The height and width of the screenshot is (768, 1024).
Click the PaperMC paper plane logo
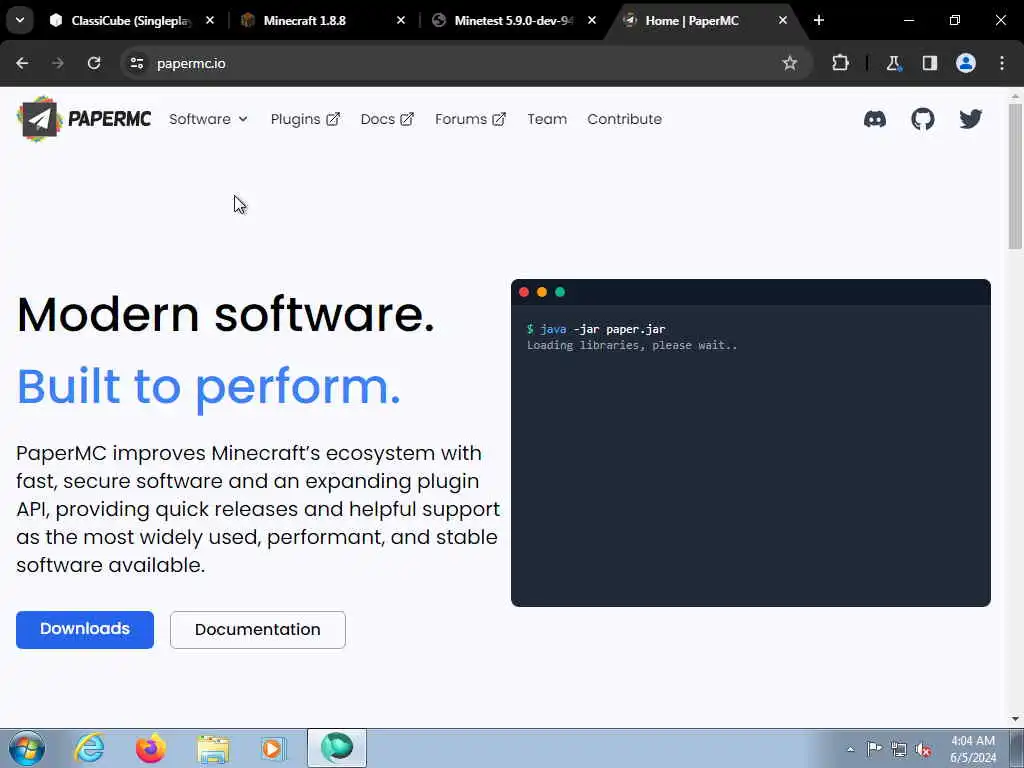click(39, 119)
